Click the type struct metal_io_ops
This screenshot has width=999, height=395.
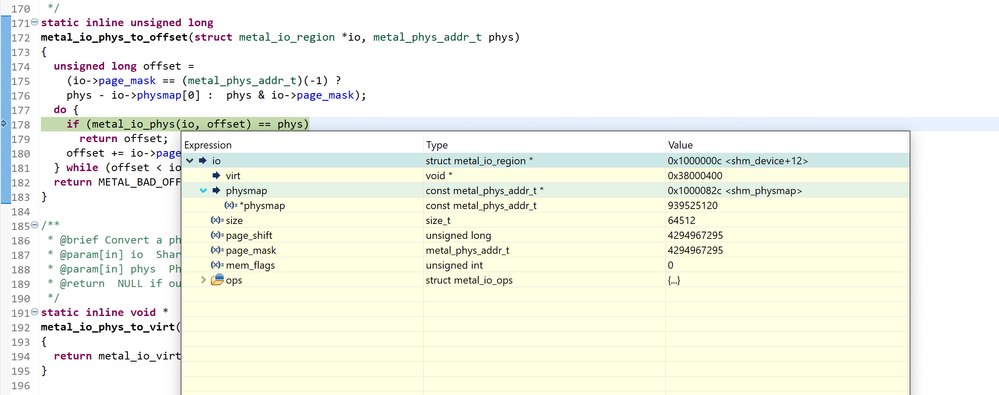(x=469, y=280)
